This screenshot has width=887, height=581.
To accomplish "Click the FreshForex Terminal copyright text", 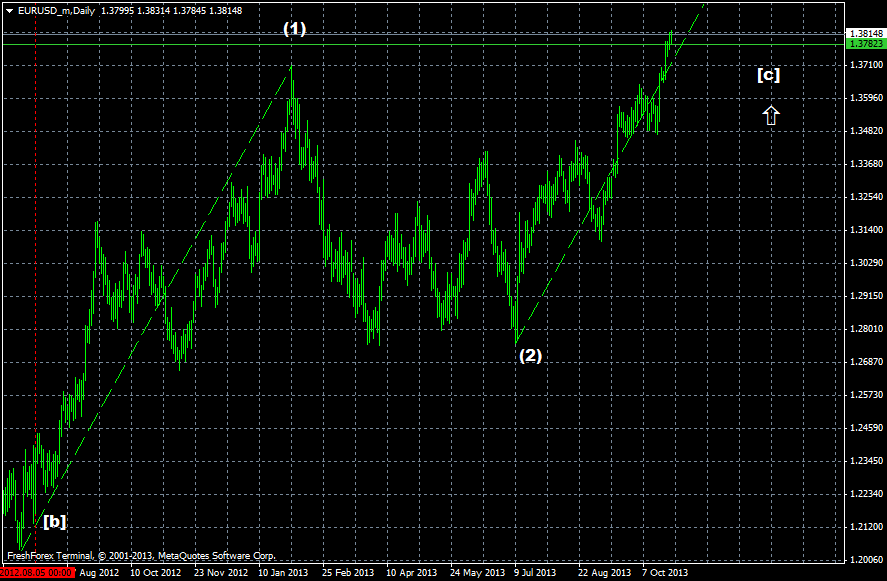I will coord(140,555).
